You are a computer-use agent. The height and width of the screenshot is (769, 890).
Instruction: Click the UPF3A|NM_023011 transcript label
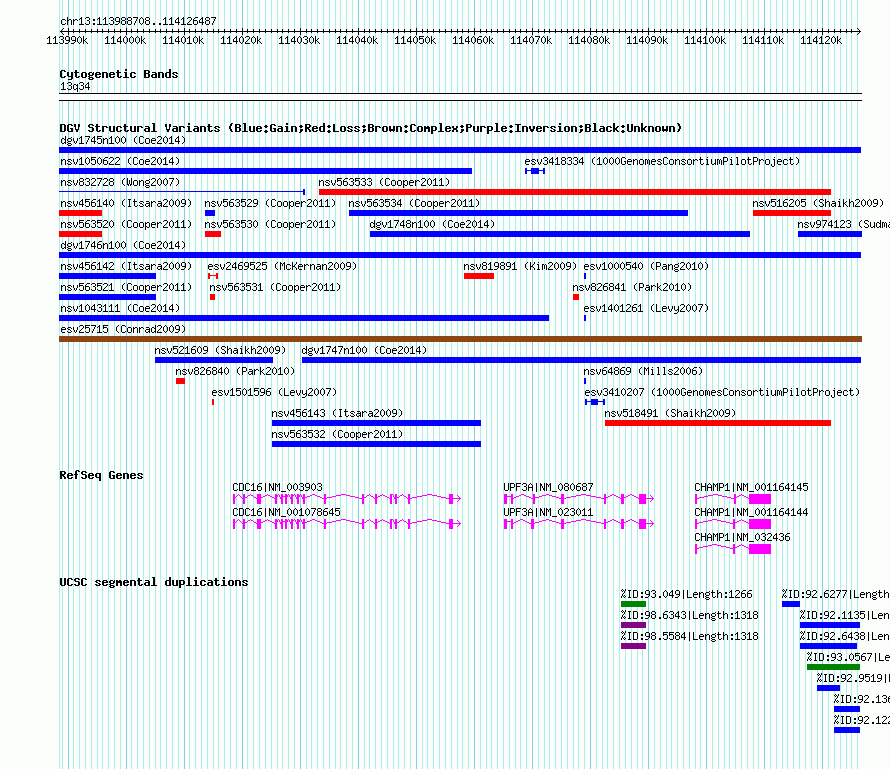click(x=548, y=512)
